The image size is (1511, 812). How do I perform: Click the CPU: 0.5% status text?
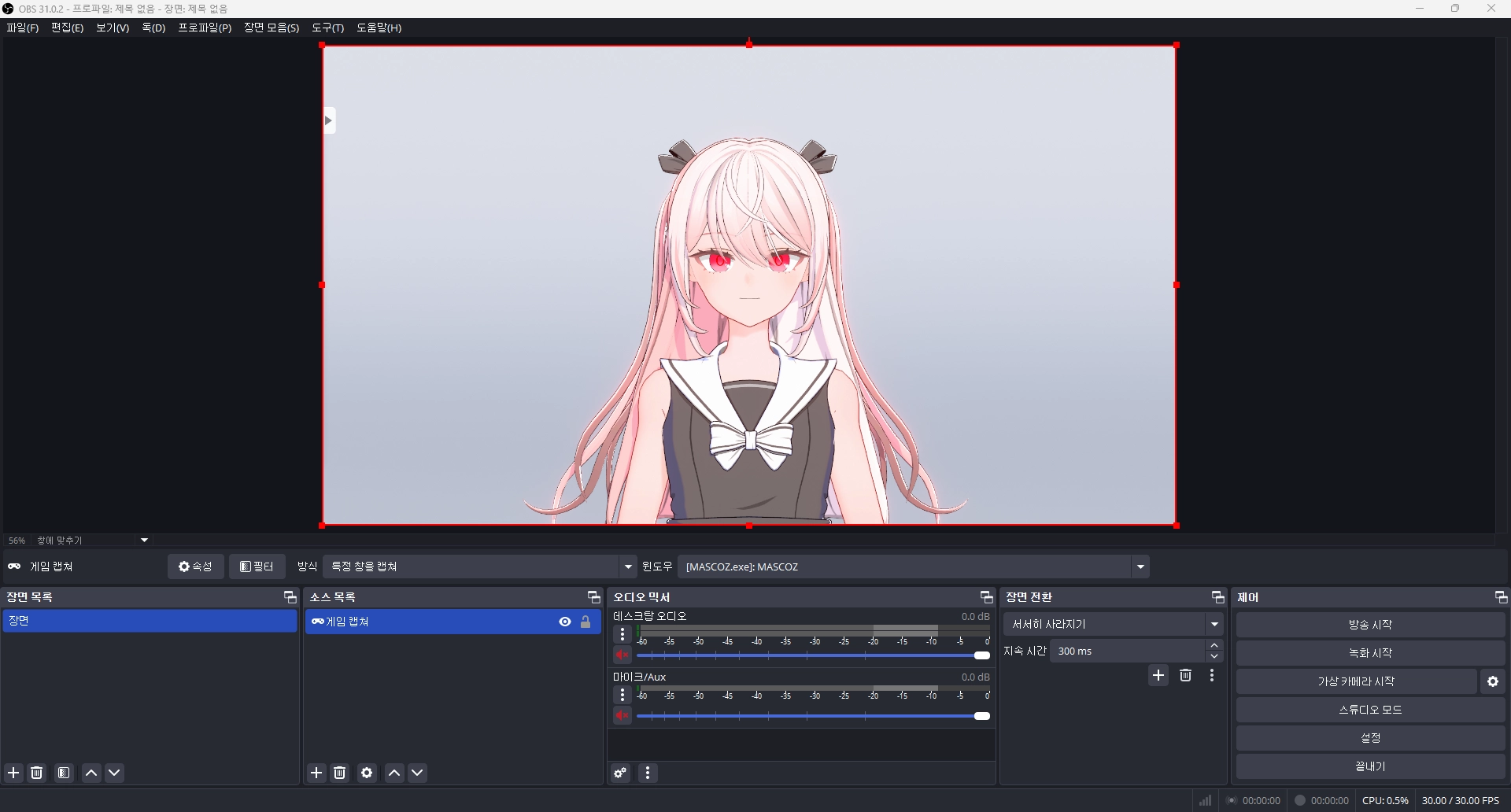click(1385, 800)
